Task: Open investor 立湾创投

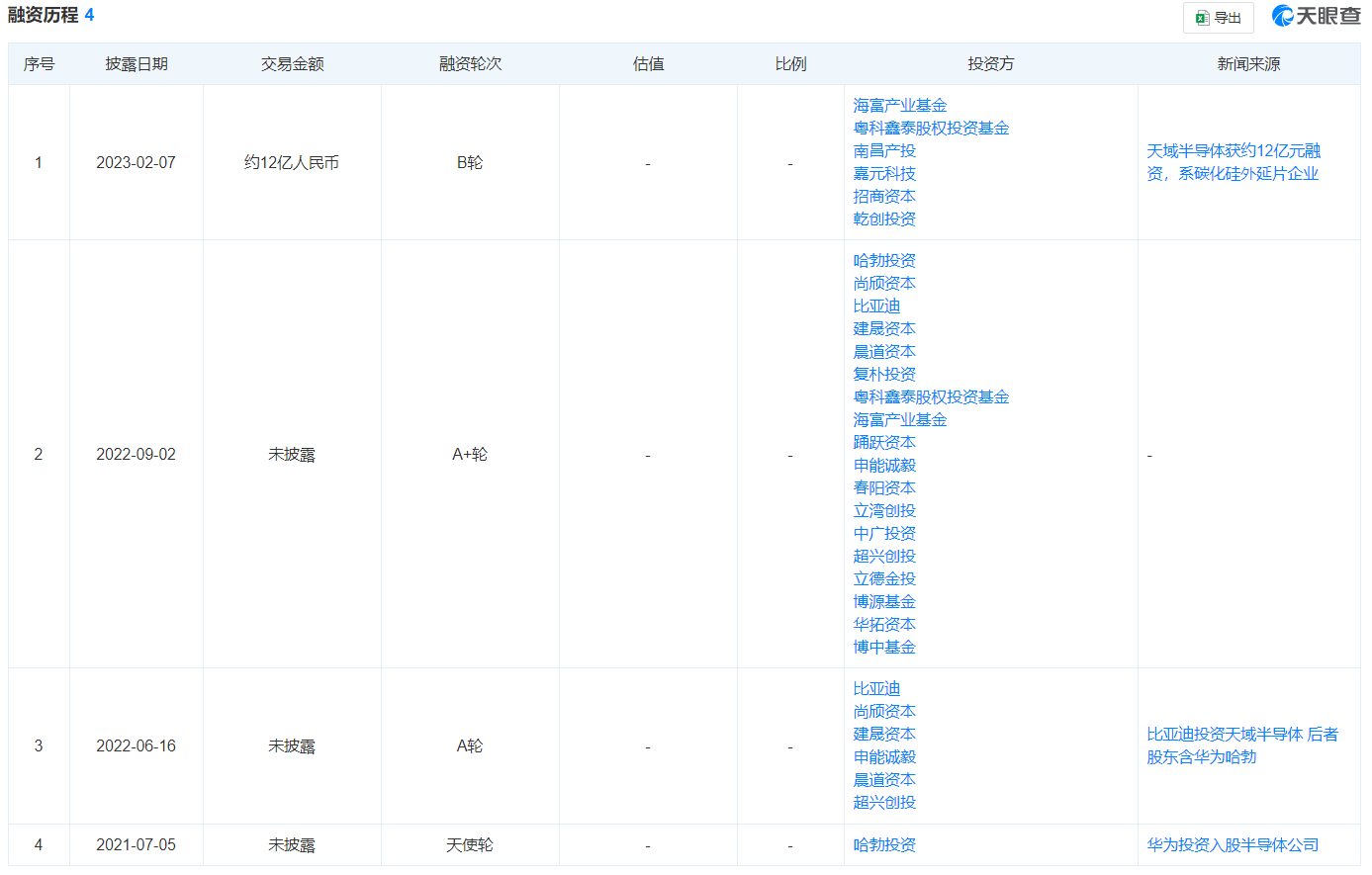Action: click(x=884, y=511)
